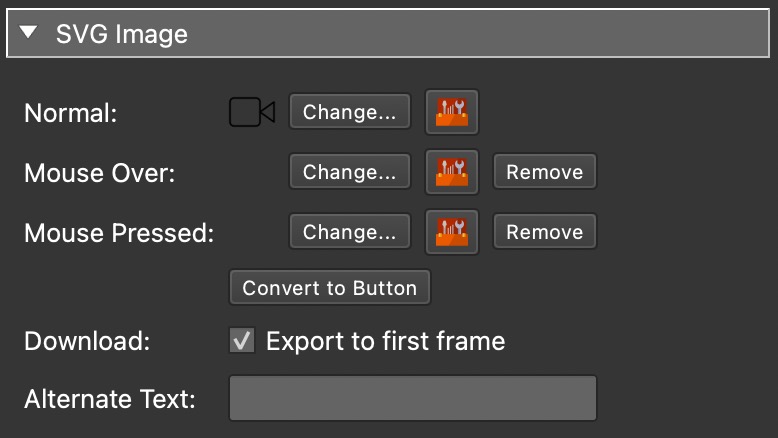Click the 'Normal:' row label
Screen dimensions: 778x438
[70, 113]
